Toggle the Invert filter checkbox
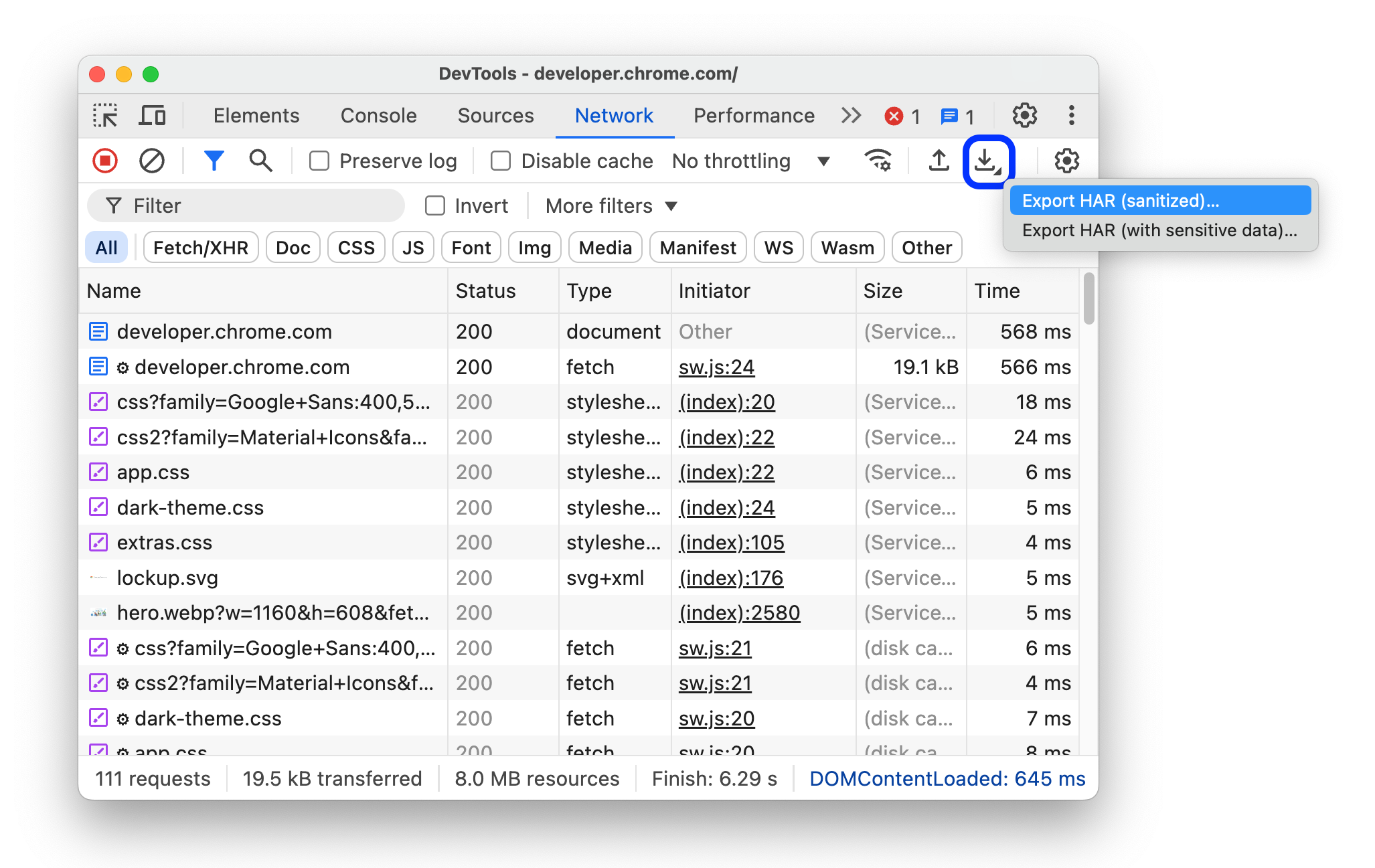The image size is (1375, 868). point(433,206)
